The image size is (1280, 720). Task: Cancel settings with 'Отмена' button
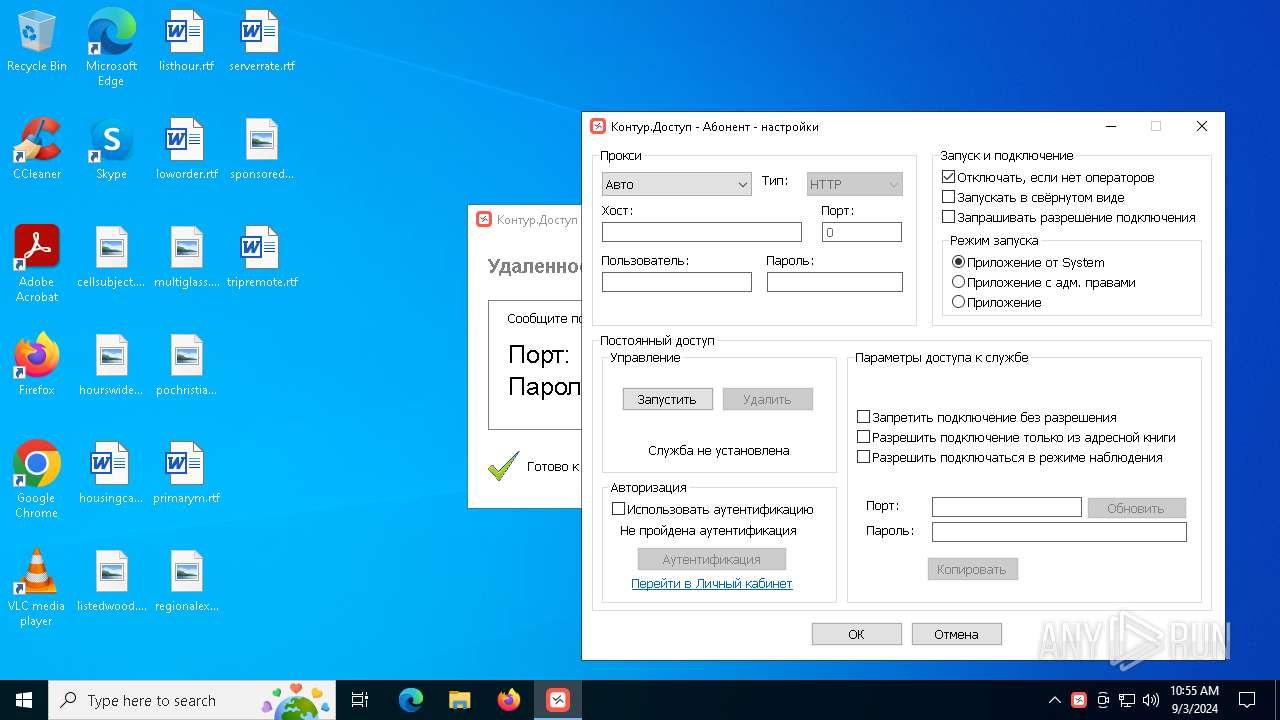(956, 634)
